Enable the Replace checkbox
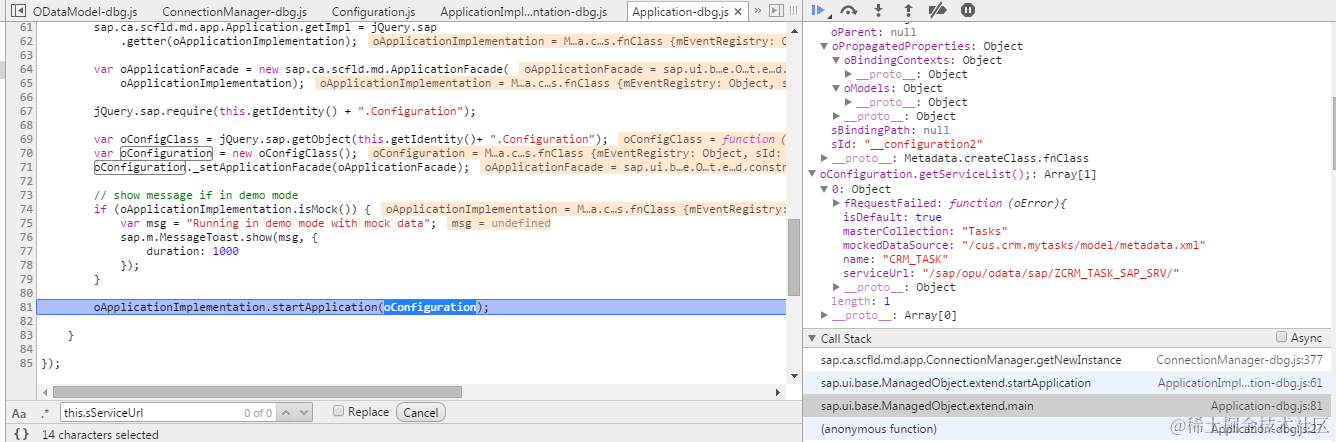 click(x=338, y=411)
